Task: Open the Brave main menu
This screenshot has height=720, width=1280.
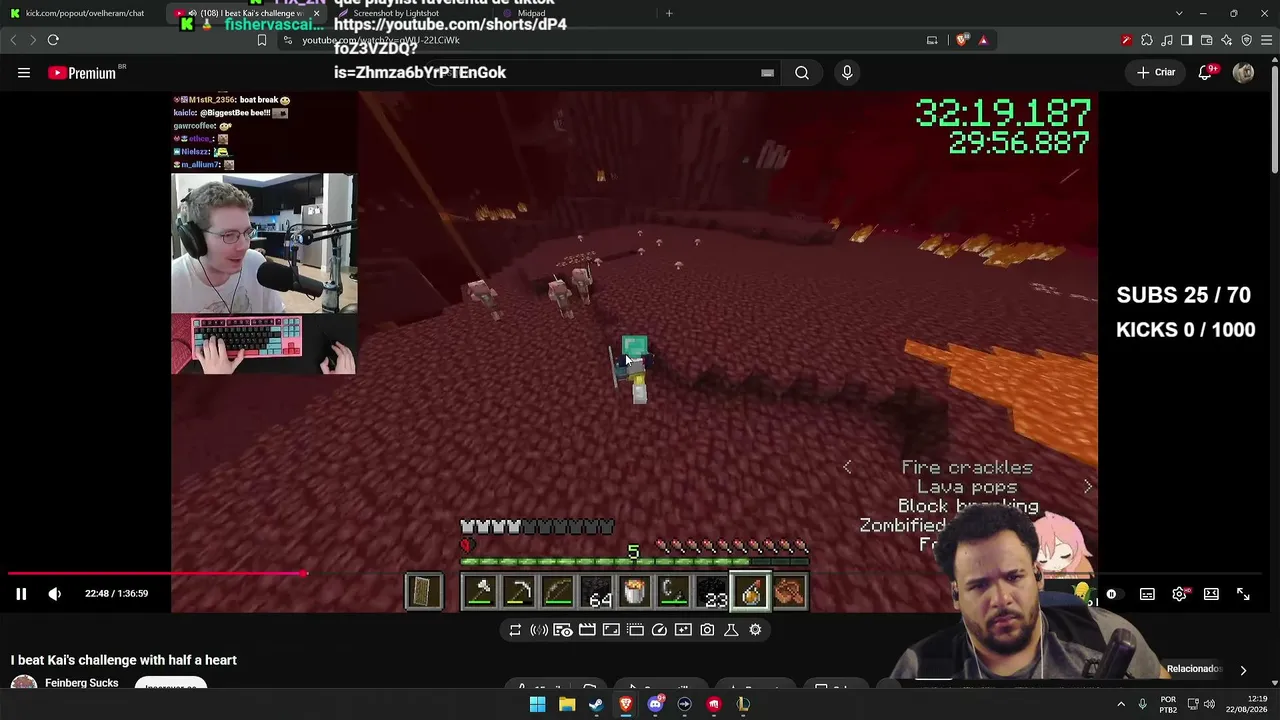Action: click(x=1267, y=40)
